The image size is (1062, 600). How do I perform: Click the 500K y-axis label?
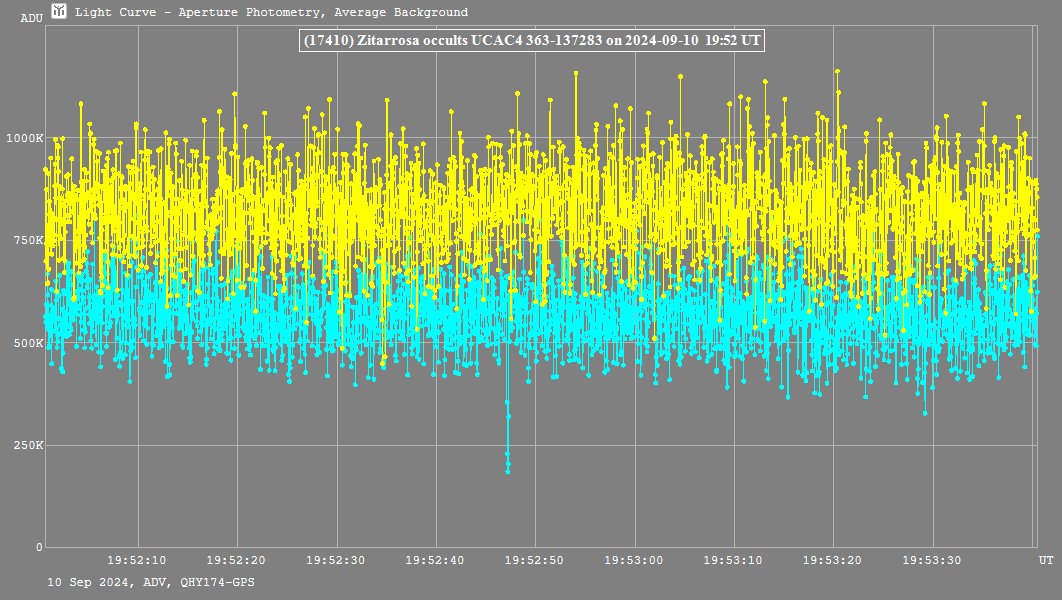click(x=29, y=343)
